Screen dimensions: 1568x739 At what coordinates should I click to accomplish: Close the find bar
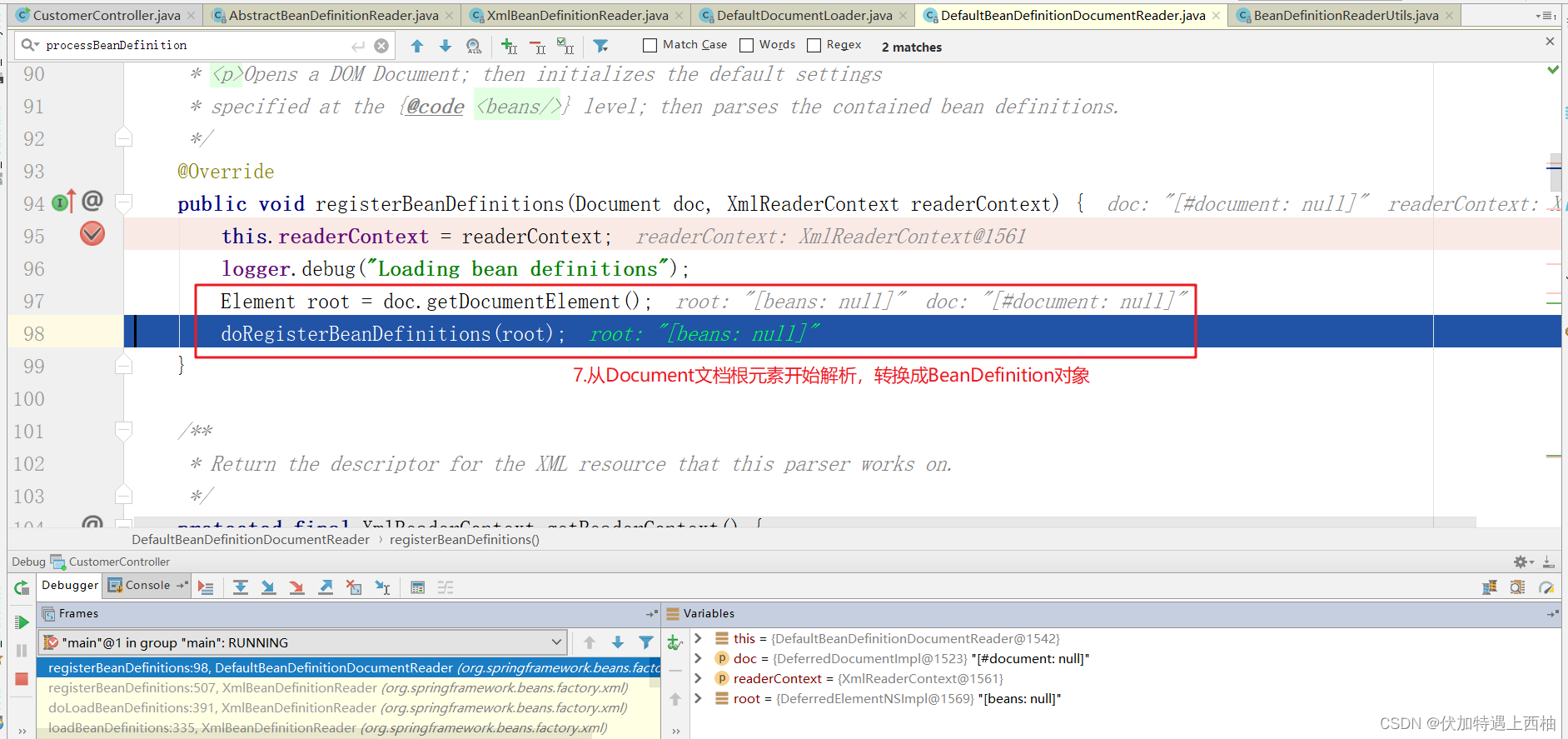[x=1550, y=41]
